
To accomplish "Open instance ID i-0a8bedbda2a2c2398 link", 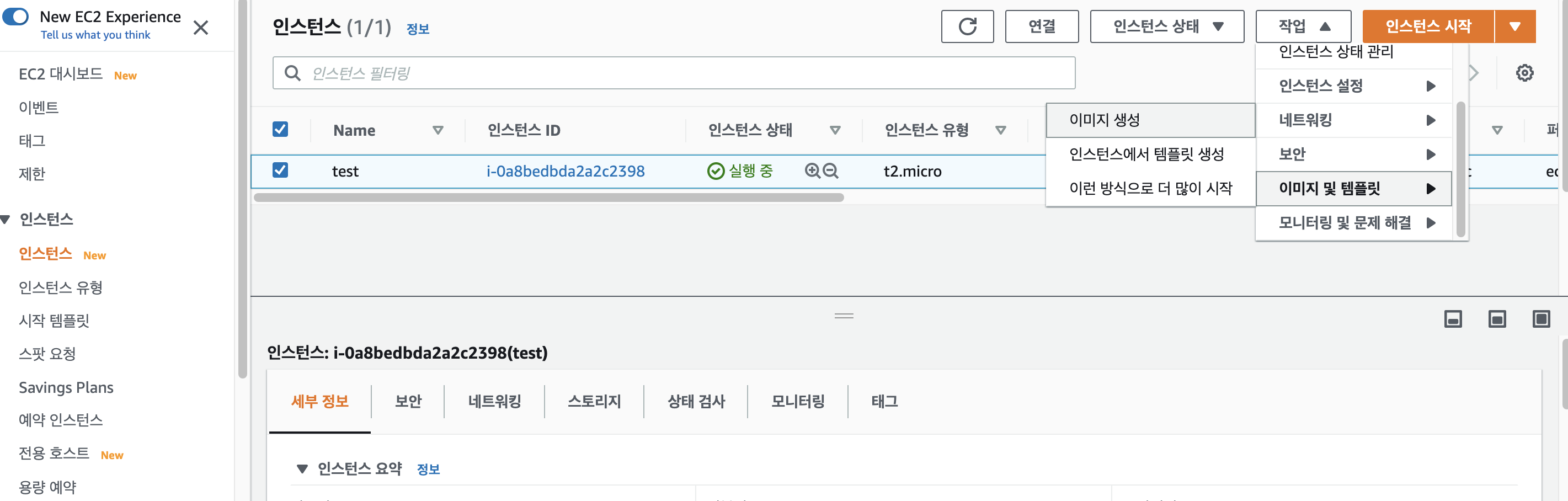I will 565,171.
